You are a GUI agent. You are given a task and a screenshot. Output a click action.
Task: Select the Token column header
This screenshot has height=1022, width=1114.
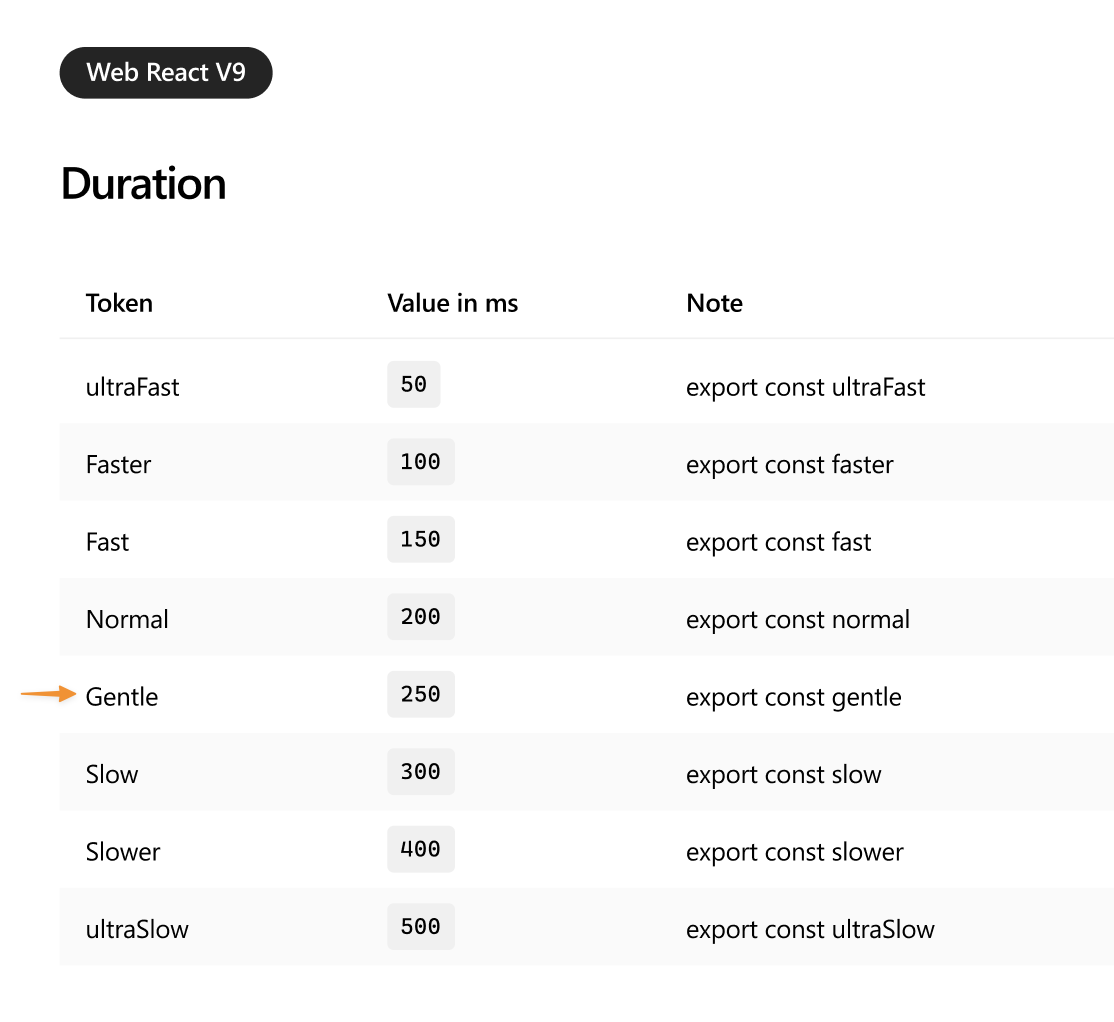coord(119,303)
